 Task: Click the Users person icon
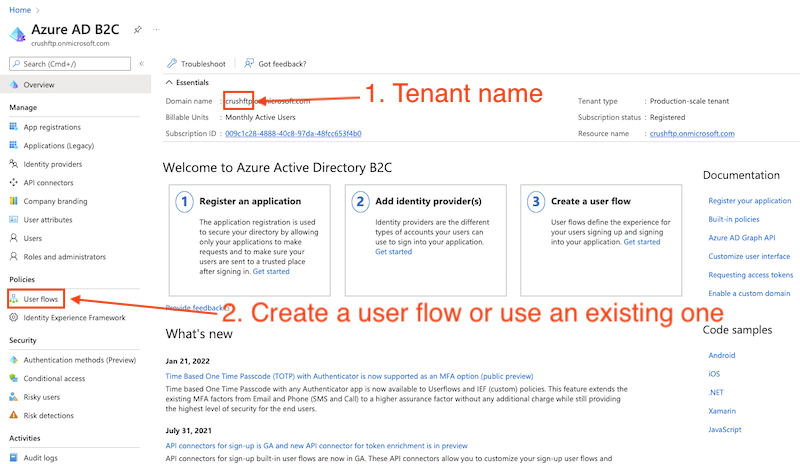pyautogui.click(x=14, y=238)
